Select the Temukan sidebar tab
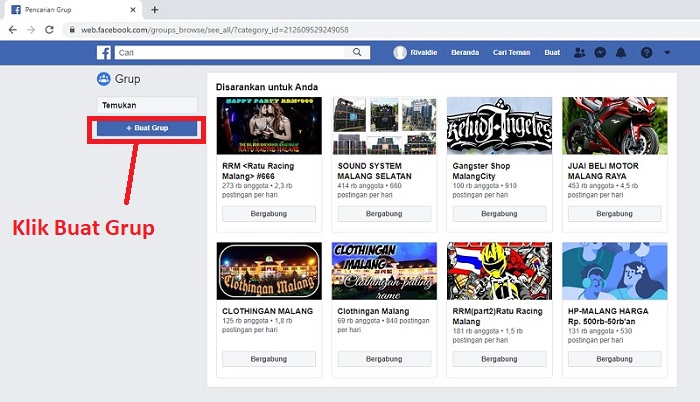 point(147,105)
